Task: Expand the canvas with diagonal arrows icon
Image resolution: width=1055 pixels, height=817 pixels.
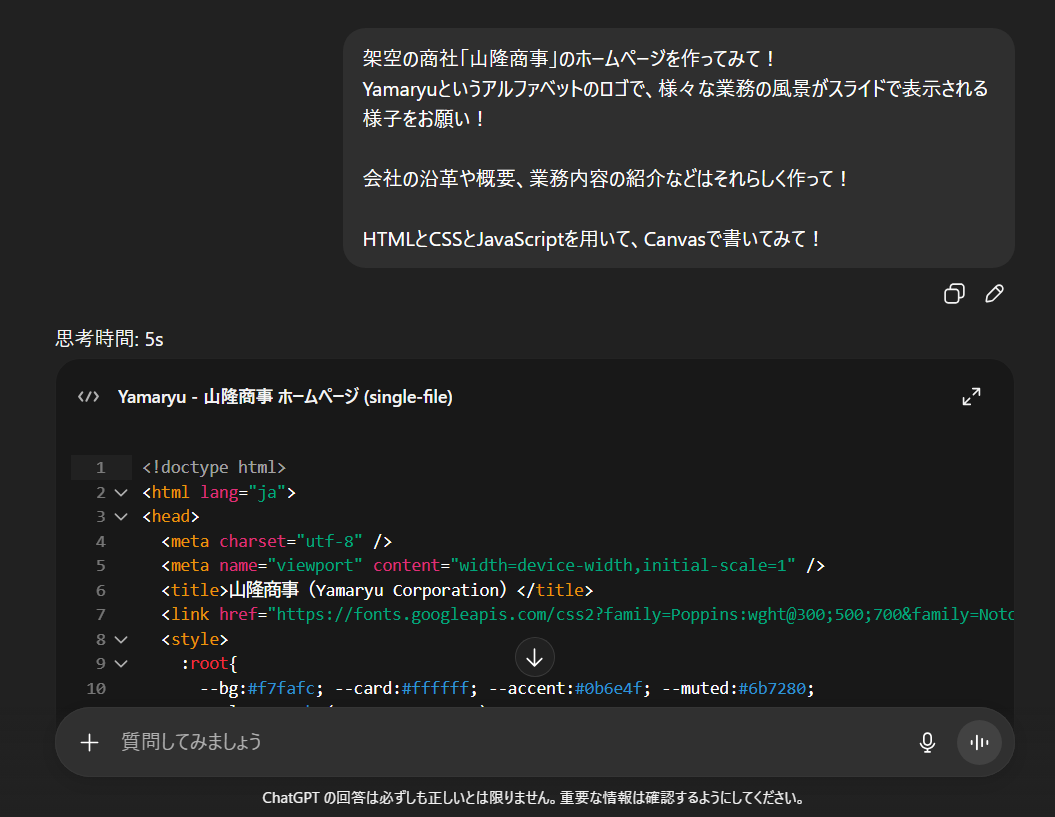Action: point(971,396)
